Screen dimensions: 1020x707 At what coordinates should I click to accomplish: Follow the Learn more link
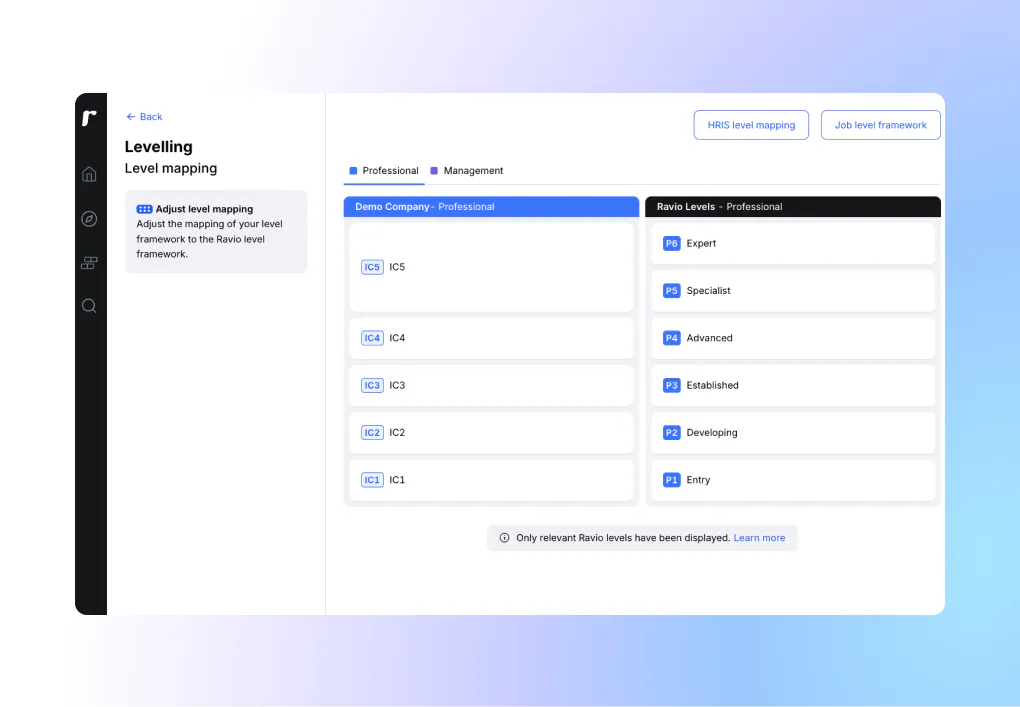point(759,538)
